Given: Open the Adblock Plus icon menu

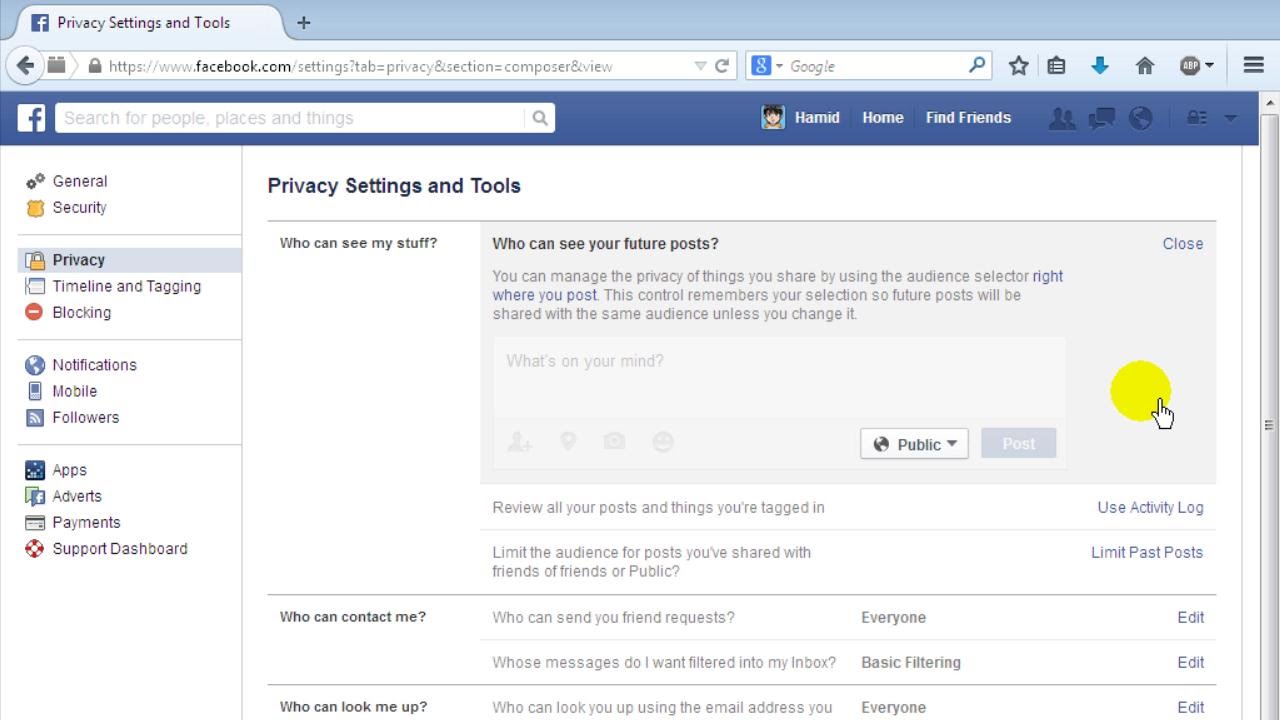Looking at the screenshot, I should click(1196, 66).
